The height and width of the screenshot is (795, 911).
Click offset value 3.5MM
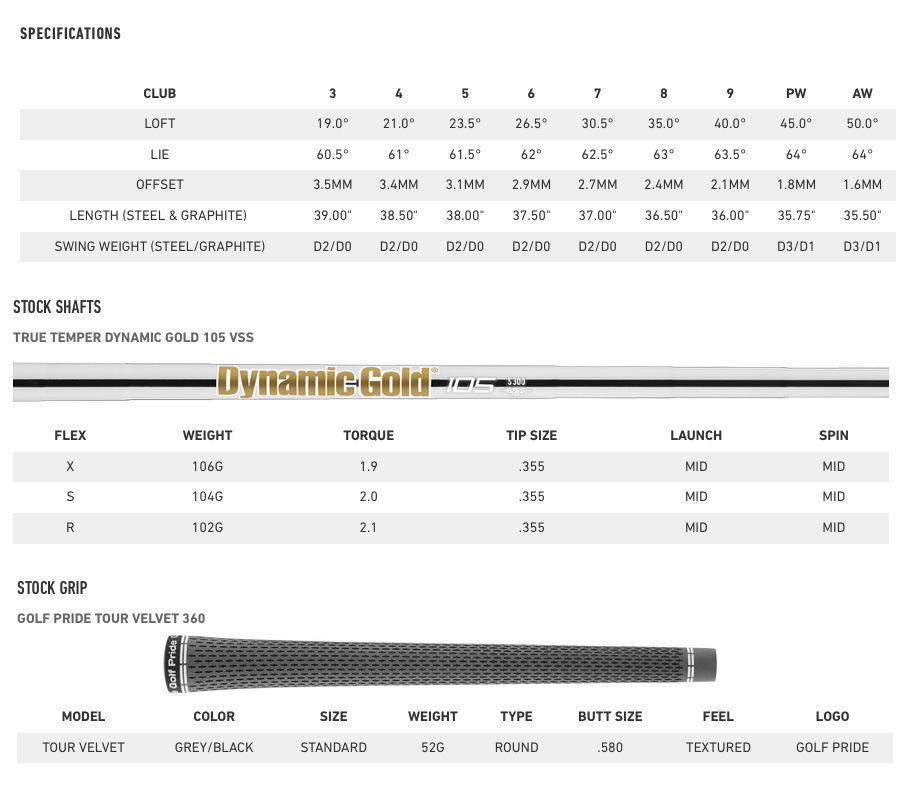[x=332, y=185]
